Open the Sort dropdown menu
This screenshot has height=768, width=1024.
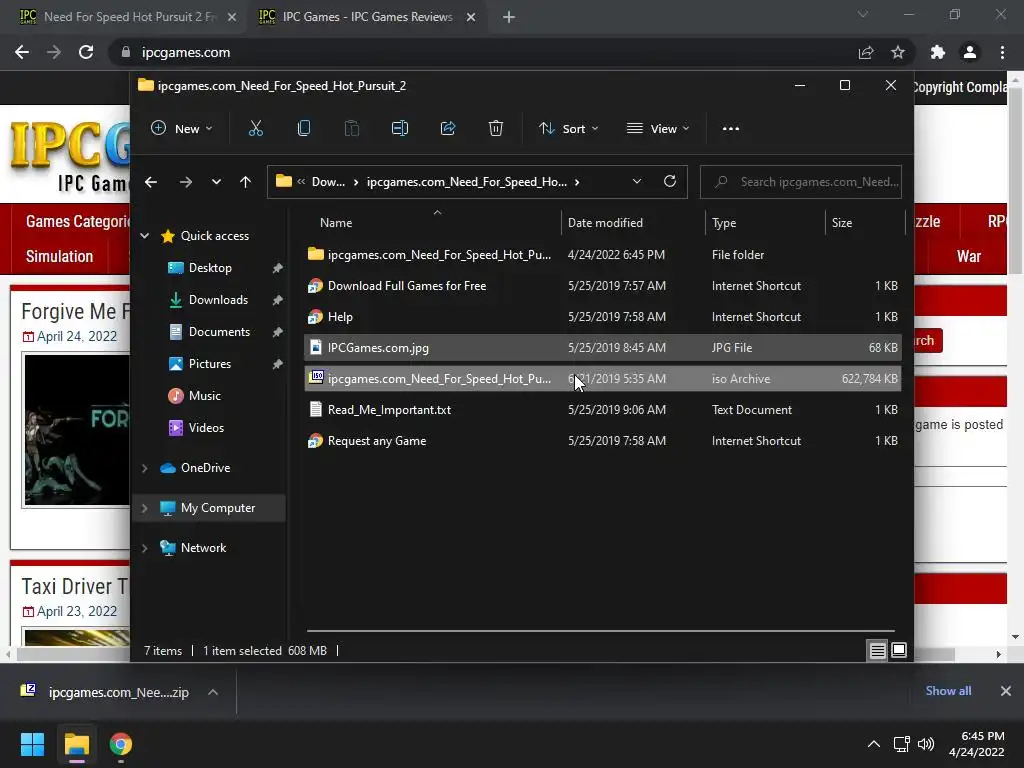point(568,129)
